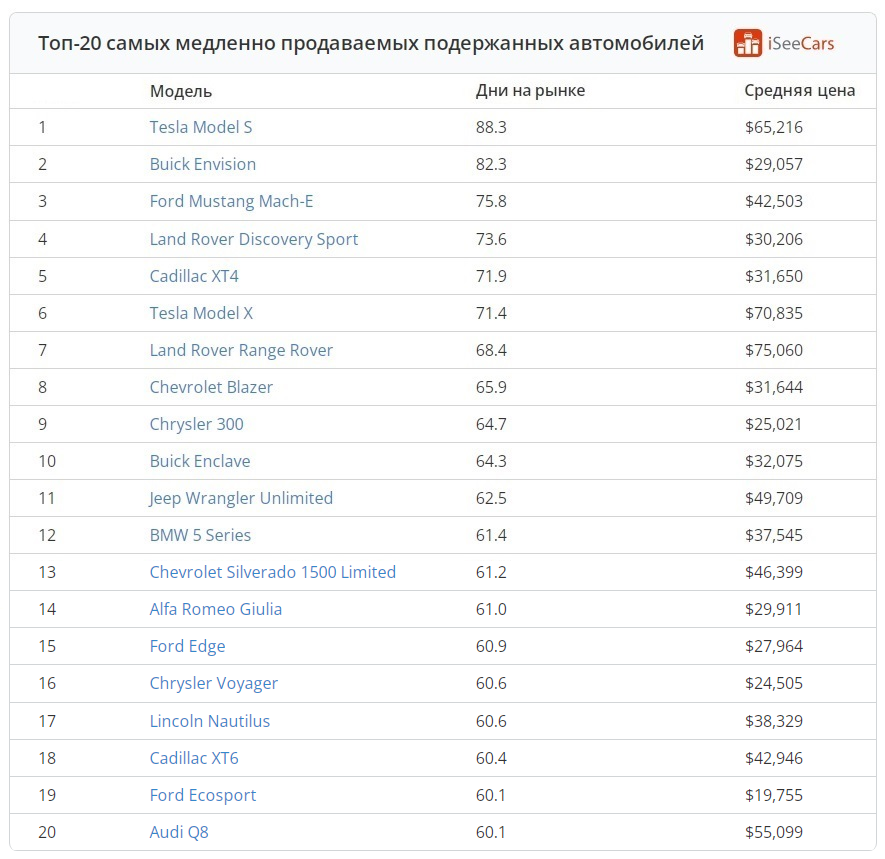Select the 71.9 days value
Screen dimensions: 885x859
(491, 277)
